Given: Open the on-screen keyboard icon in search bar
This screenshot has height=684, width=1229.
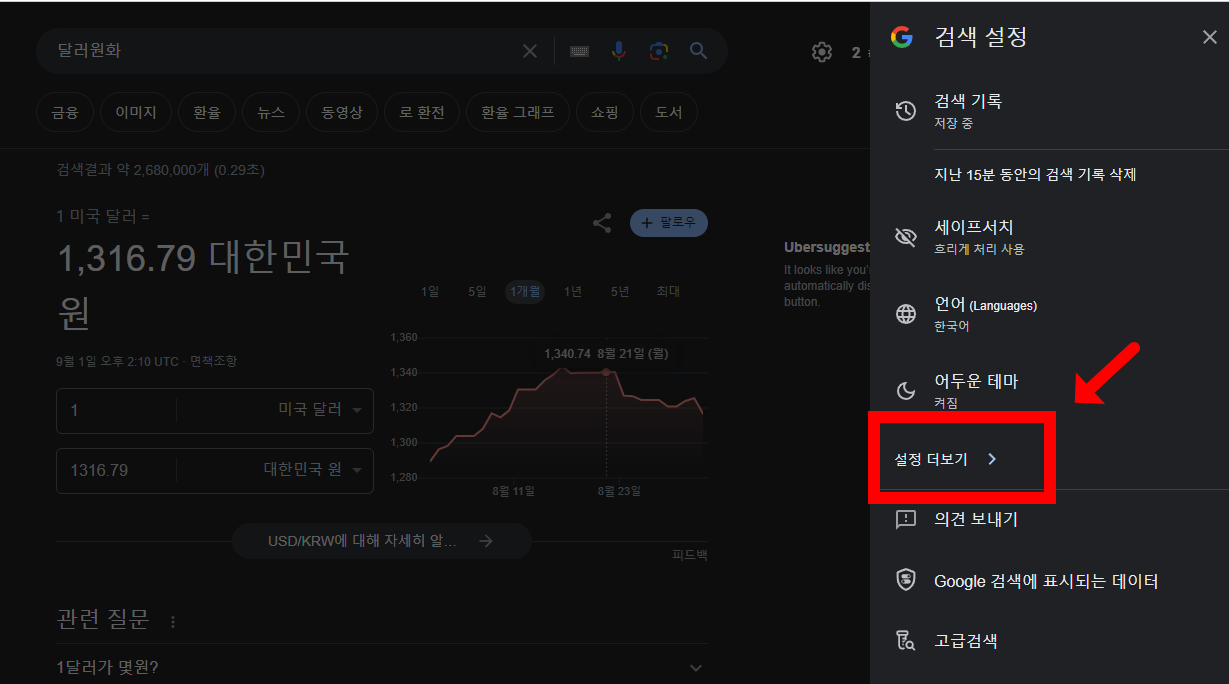Looking at the screenshot, I should tap(579, 51).
